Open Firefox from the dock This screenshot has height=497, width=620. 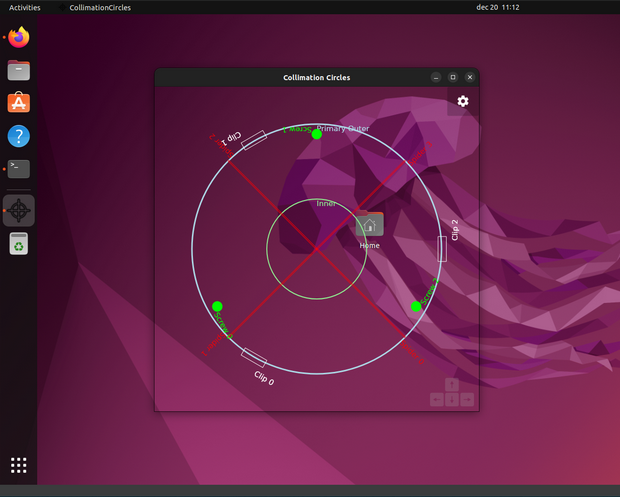(x=19, y=37)
